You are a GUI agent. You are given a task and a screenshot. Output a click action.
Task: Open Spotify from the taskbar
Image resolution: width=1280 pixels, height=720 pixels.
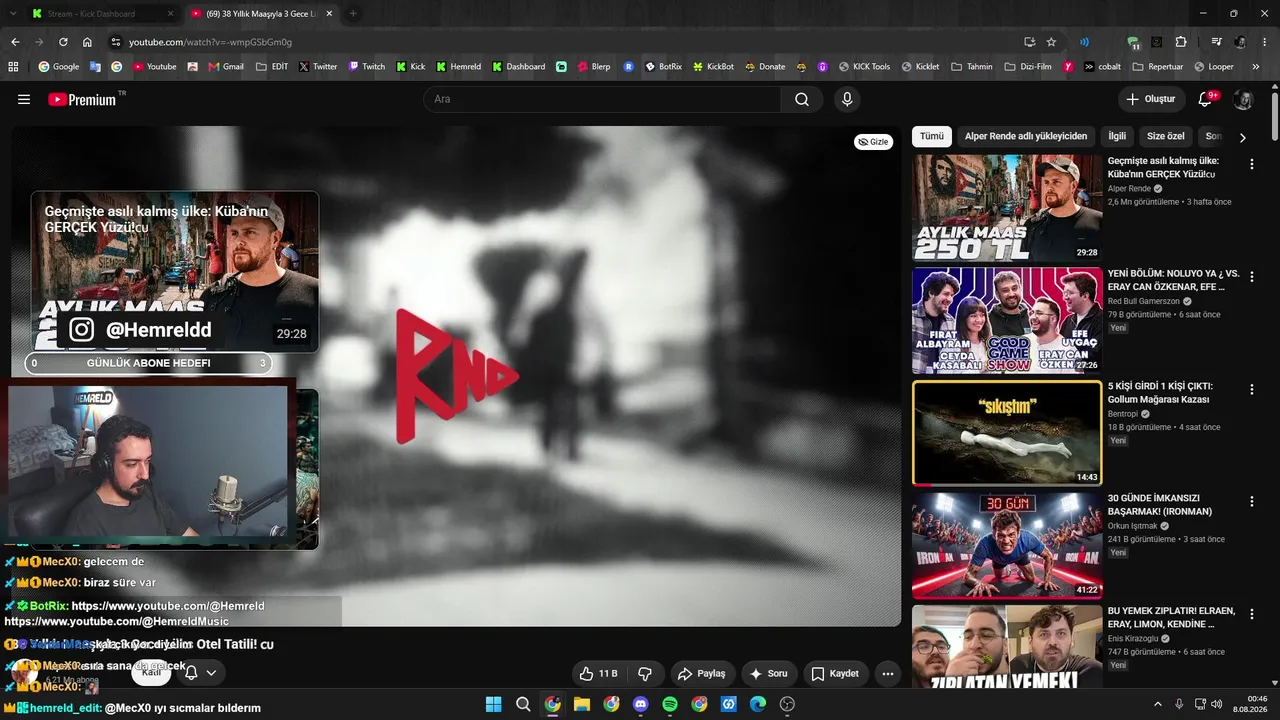point(670,704)
